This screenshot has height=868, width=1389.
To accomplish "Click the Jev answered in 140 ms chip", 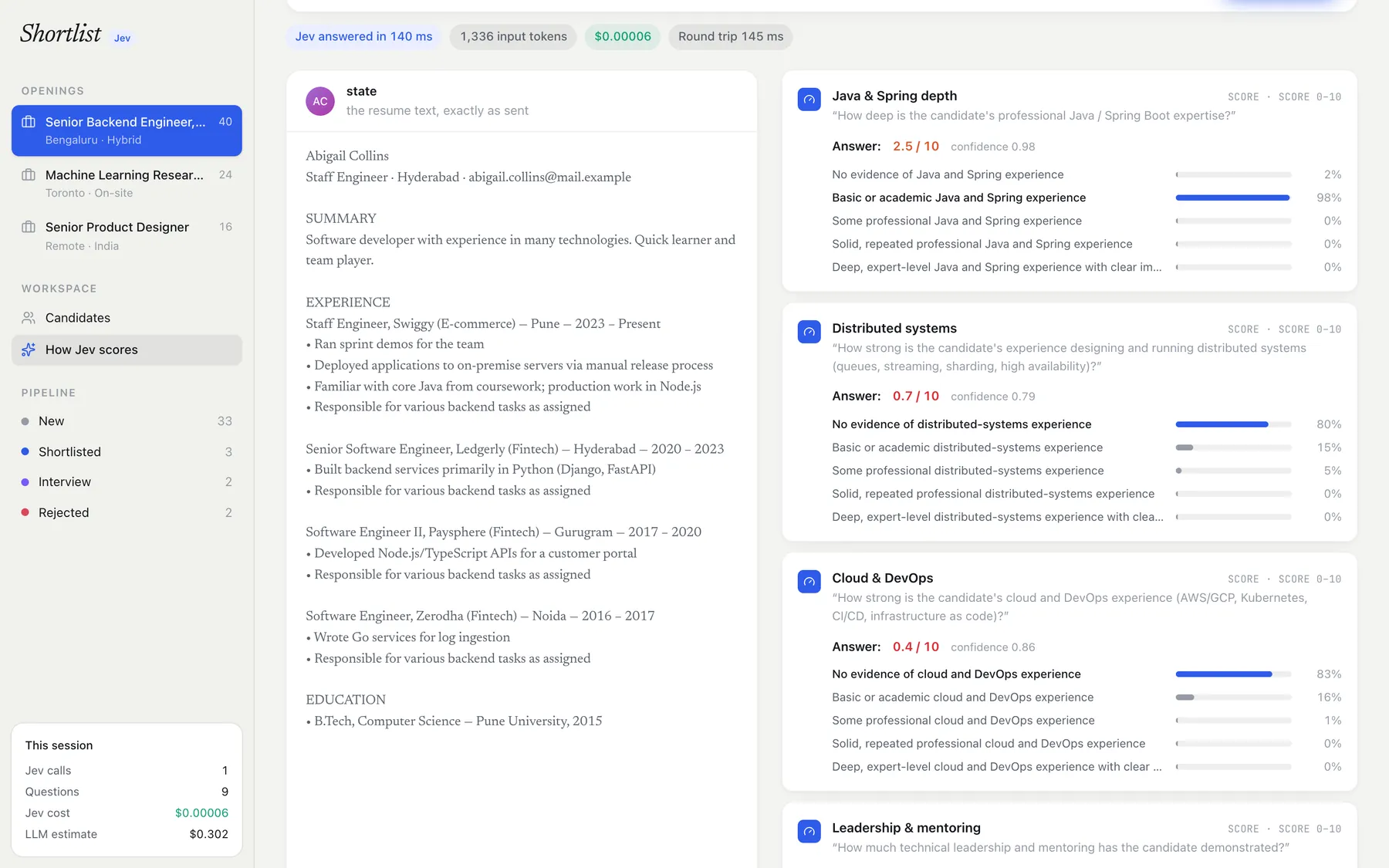I will tap(363, 36).
